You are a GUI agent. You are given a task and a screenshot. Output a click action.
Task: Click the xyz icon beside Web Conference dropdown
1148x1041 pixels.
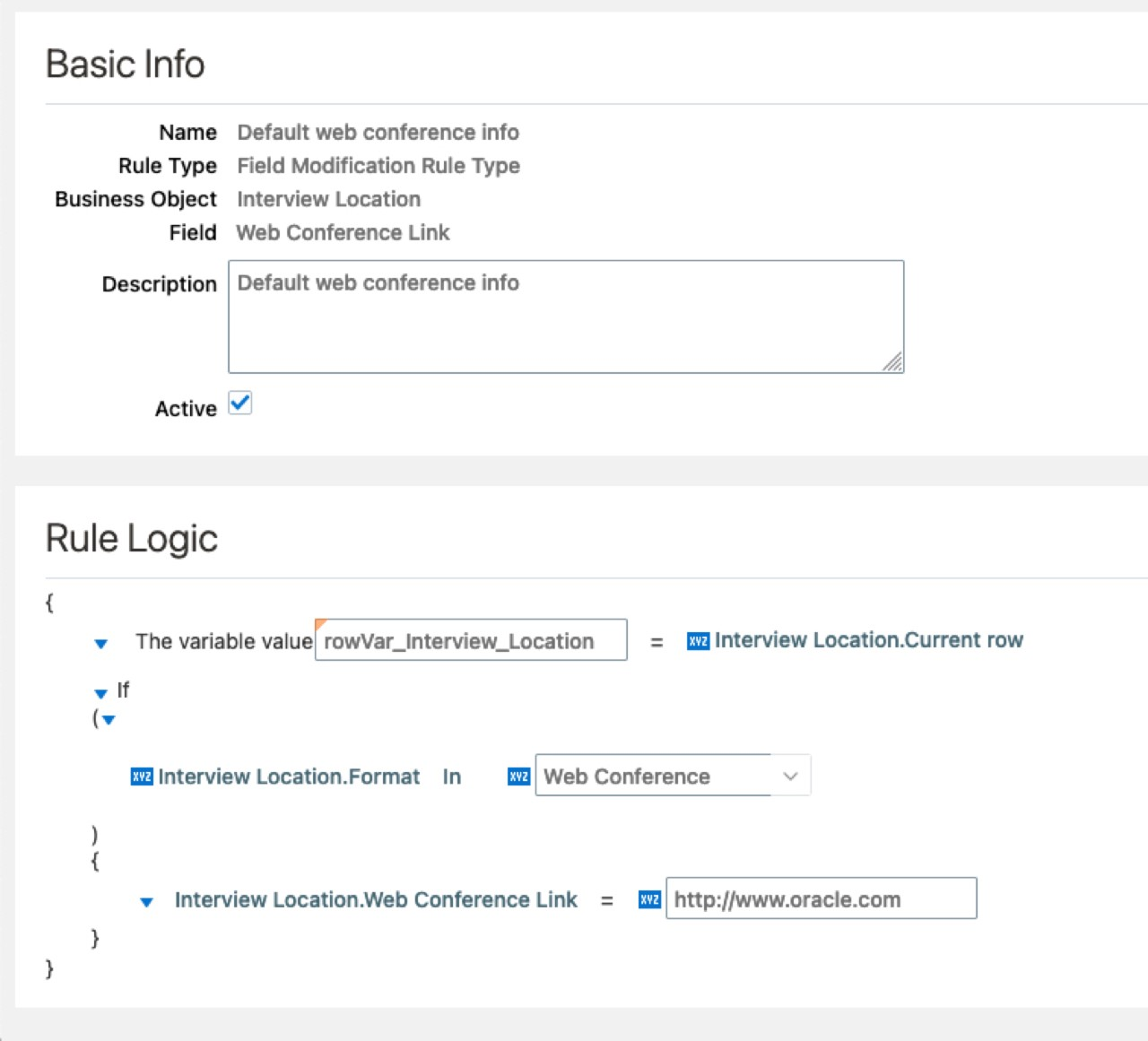click(x=518, y=776)
